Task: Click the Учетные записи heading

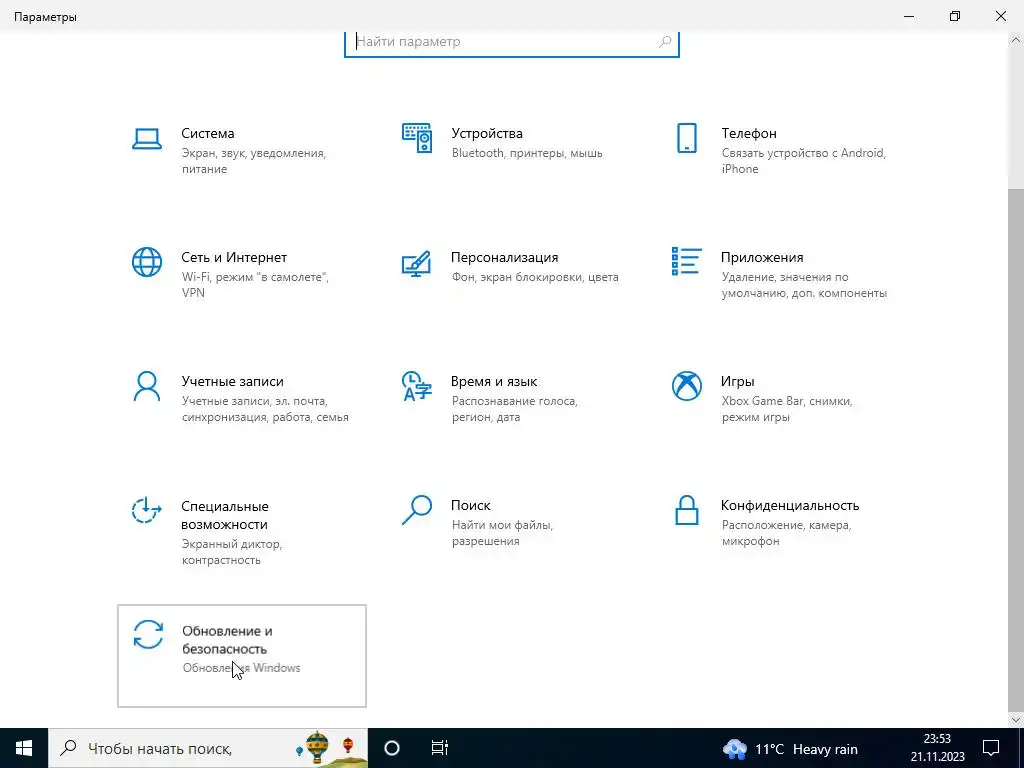Action: tap(232, 381)
